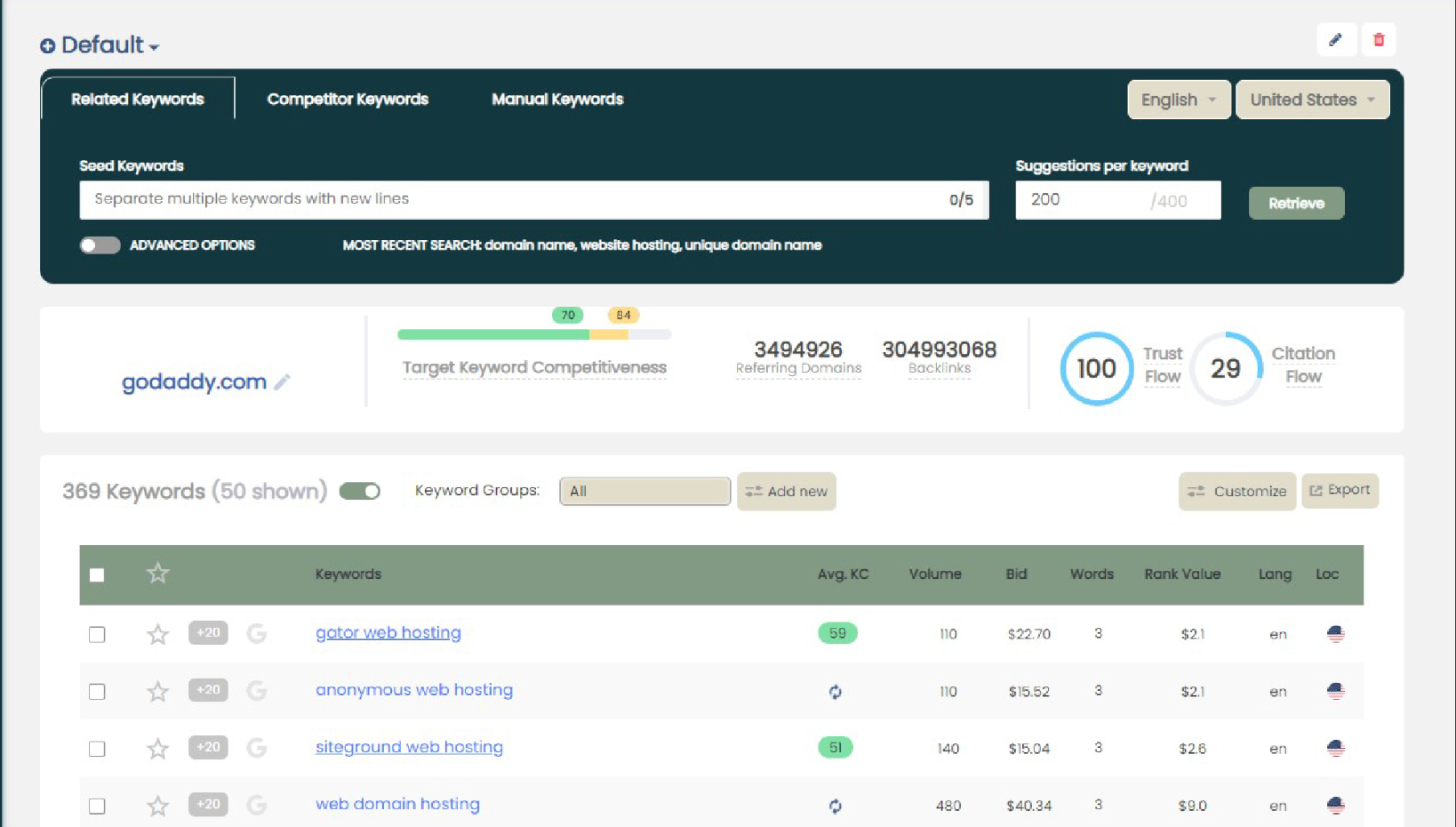Image resolution: width=1456 pixels, height=827 pixels.
Task: Check the web domain hosting row checkbox
Action: 97,806
